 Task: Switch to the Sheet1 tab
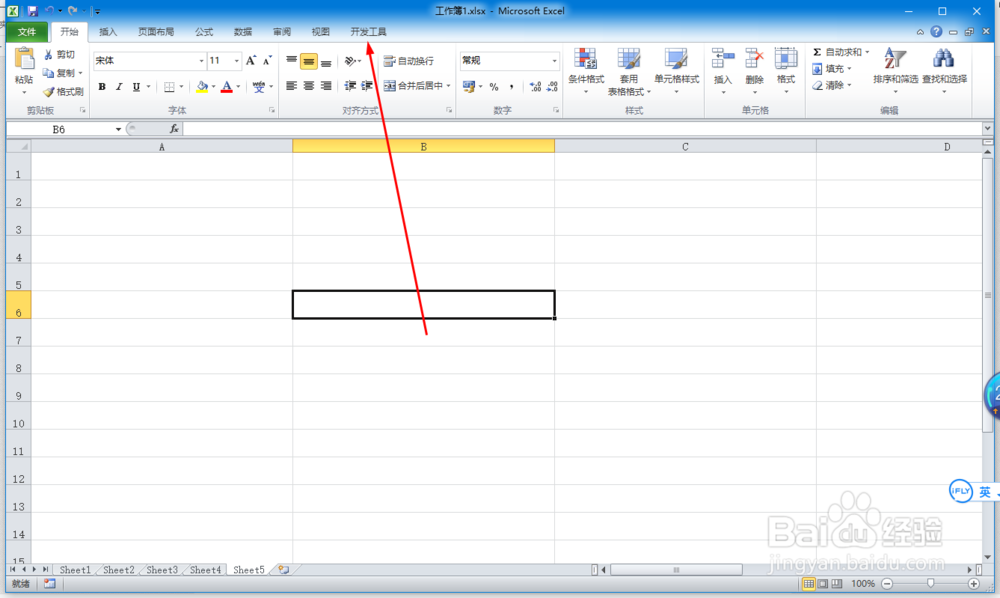(75, 570)
